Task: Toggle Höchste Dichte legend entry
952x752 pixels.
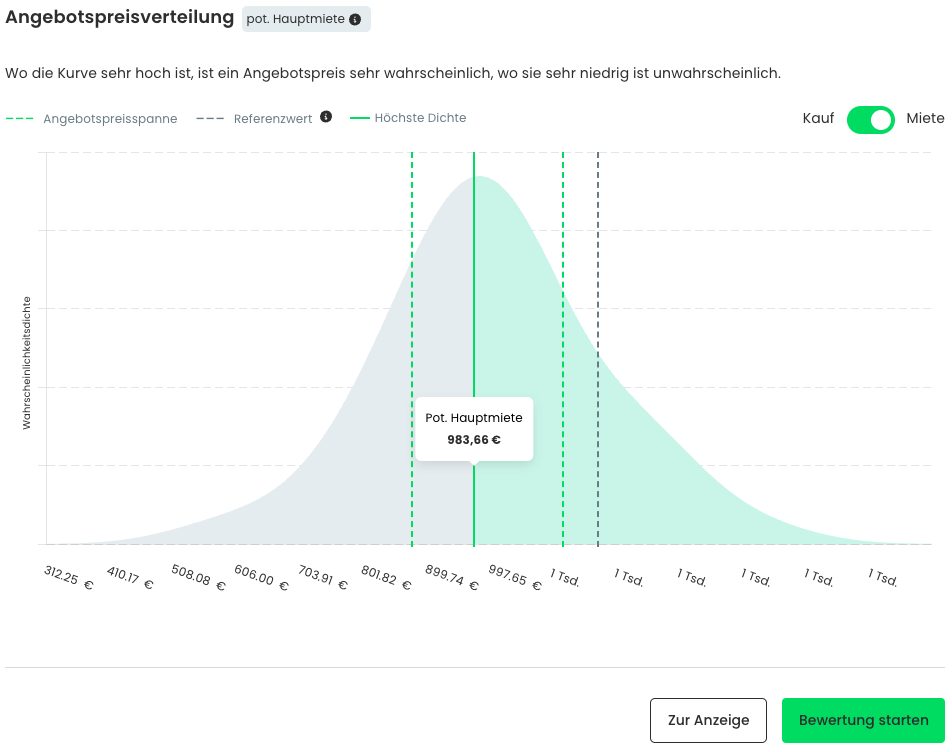Action: (408, 118)
